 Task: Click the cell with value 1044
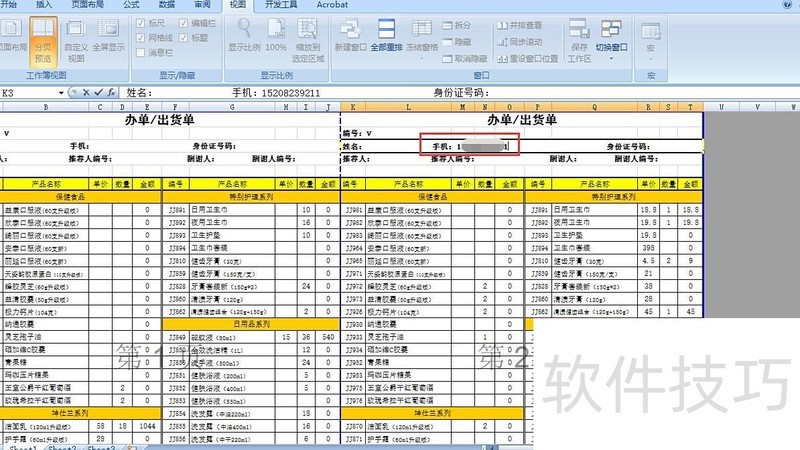[147, 426]
